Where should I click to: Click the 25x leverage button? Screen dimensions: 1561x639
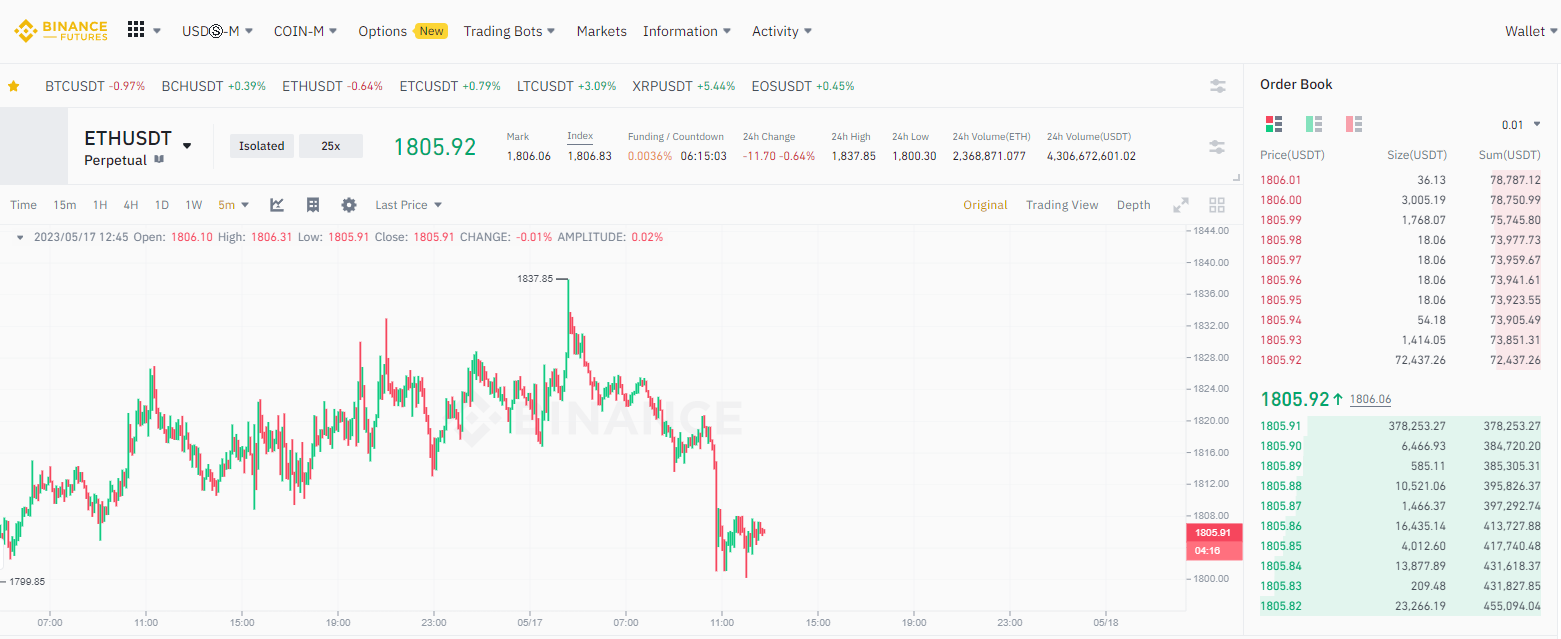(x=331, y=146)
